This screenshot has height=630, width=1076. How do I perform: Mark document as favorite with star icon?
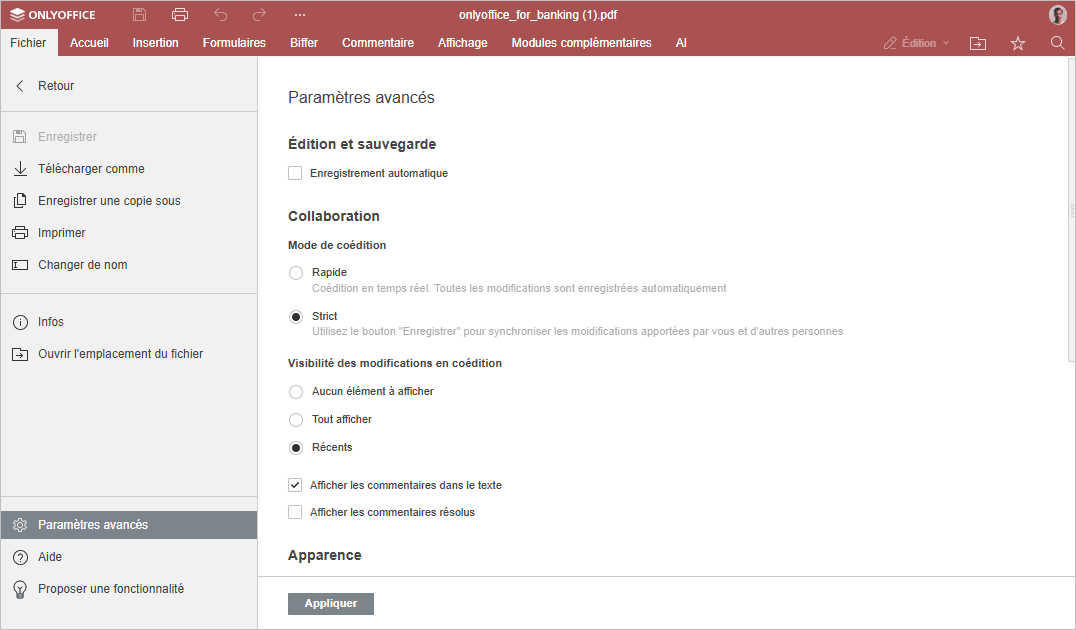tap(1018, 43)
